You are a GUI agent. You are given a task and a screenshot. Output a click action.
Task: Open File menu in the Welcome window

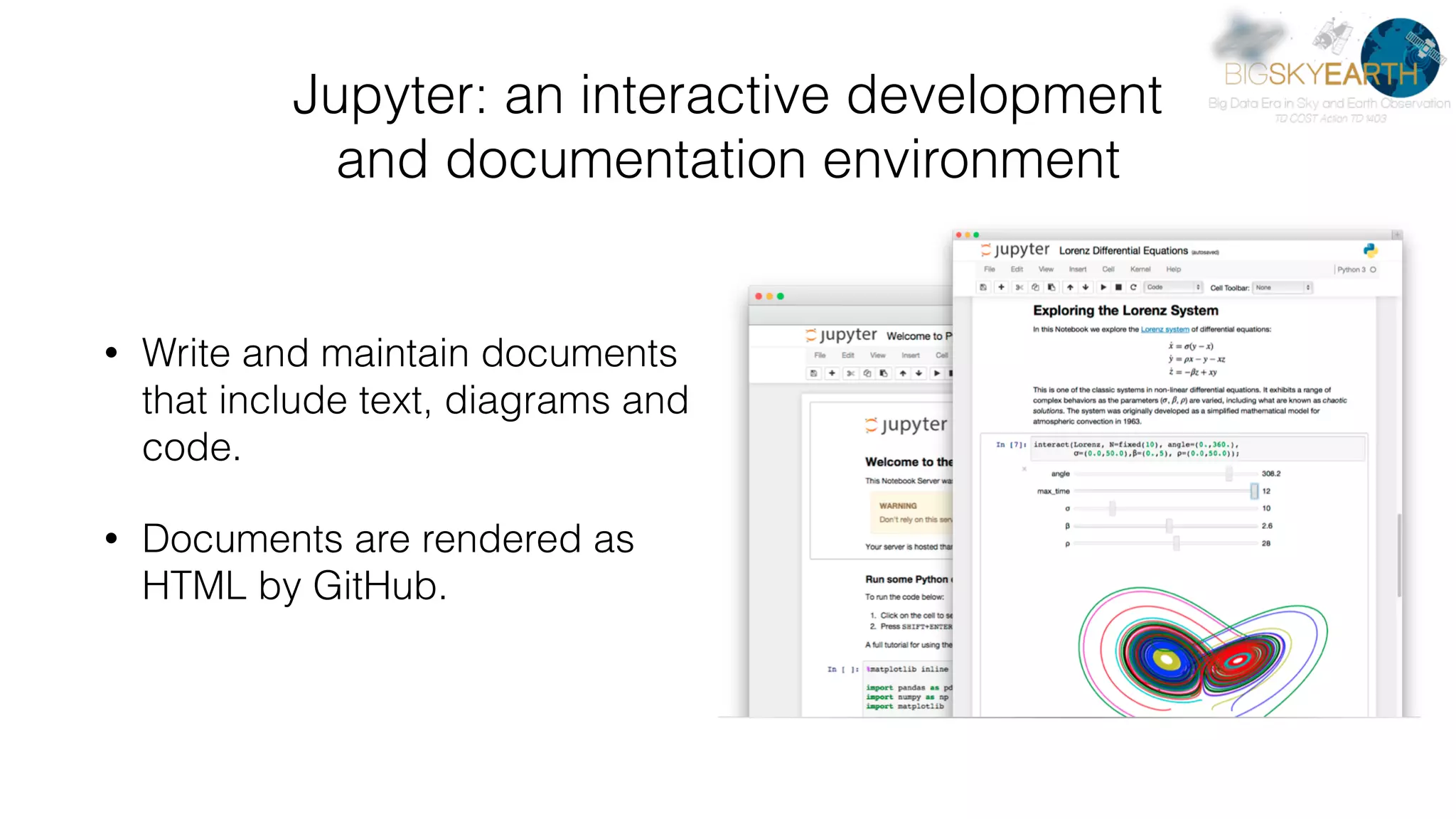820,355
